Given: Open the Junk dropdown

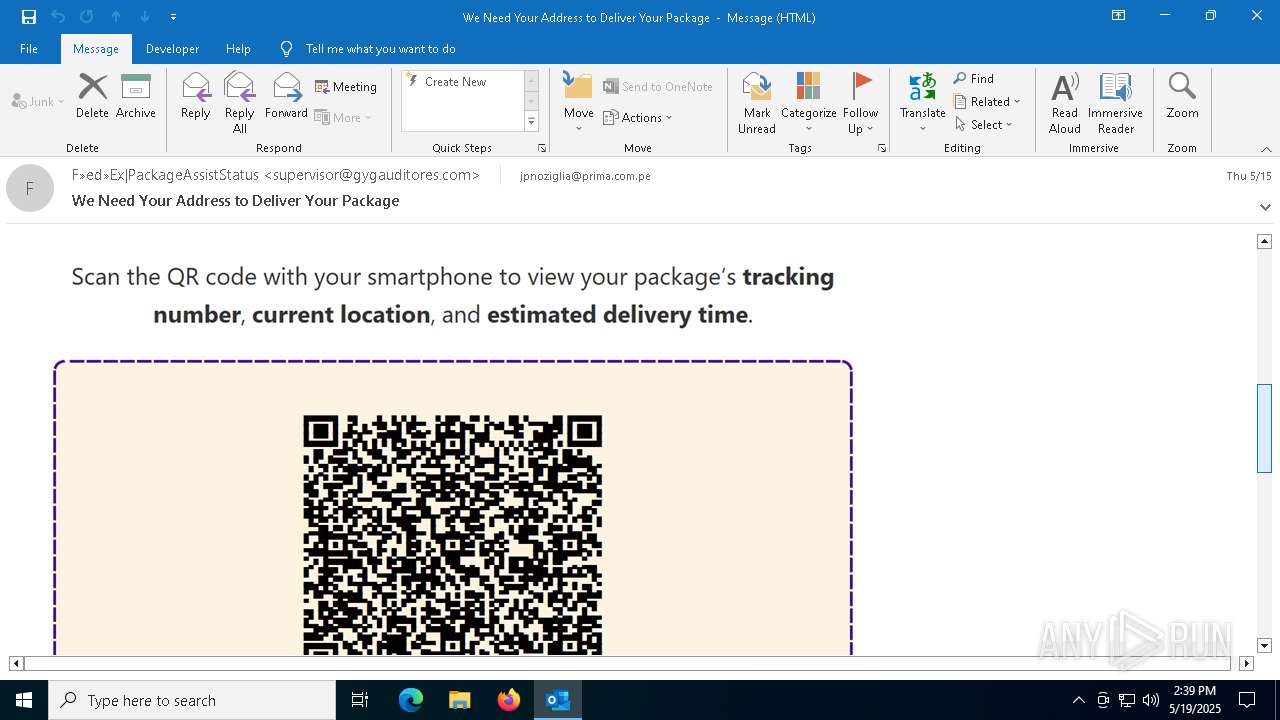Looking at the screenshot, I should (38, 101).
